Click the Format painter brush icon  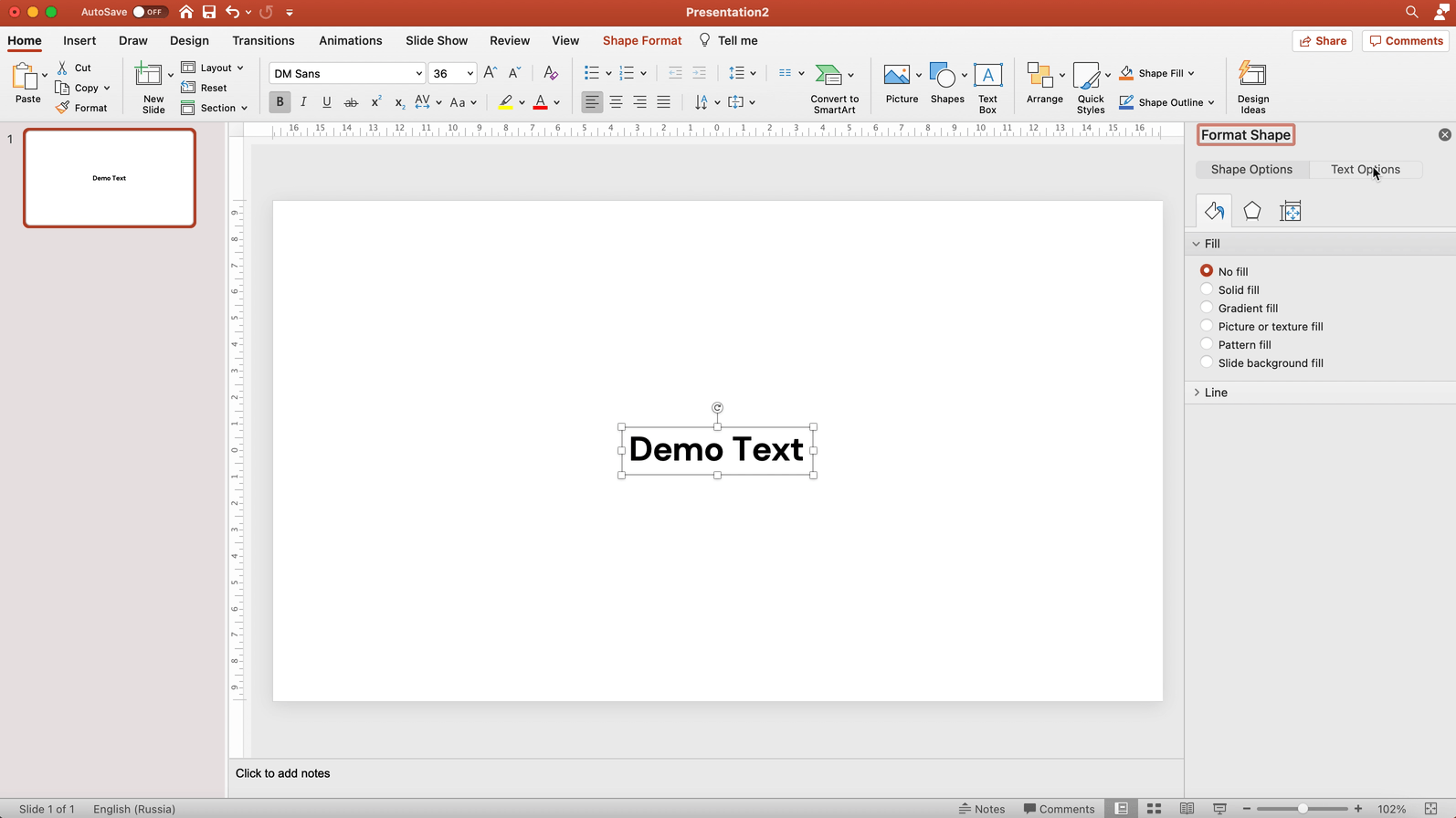pyautogui.click(x=62, y=108)
